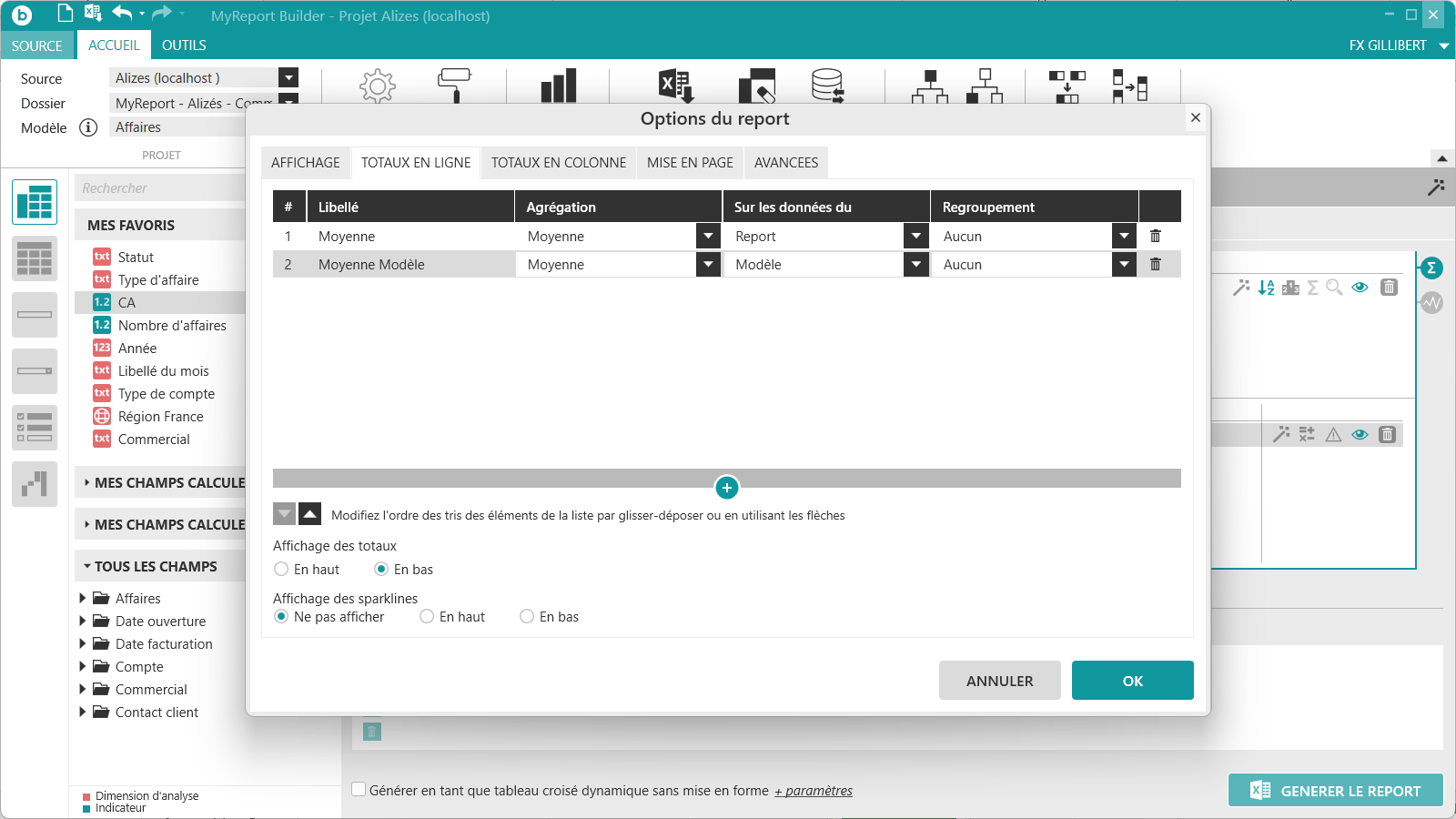Confirm options with OK button
This screenshot has height=819, width=1456.
coord(1133,681)
